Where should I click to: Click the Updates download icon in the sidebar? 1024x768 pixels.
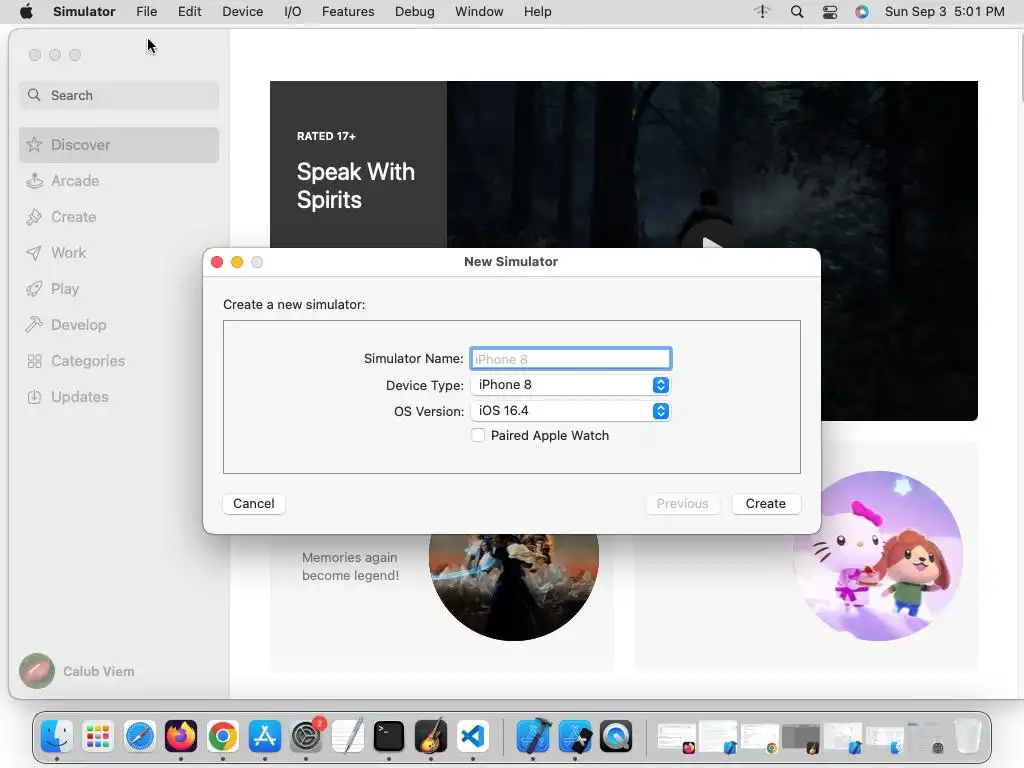[35, 396]
